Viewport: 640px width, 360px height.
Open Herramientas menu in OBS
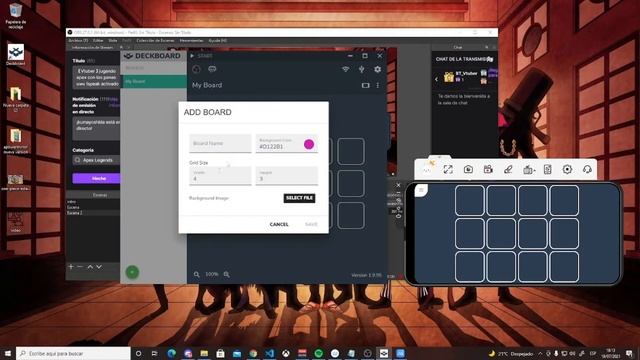191,41
